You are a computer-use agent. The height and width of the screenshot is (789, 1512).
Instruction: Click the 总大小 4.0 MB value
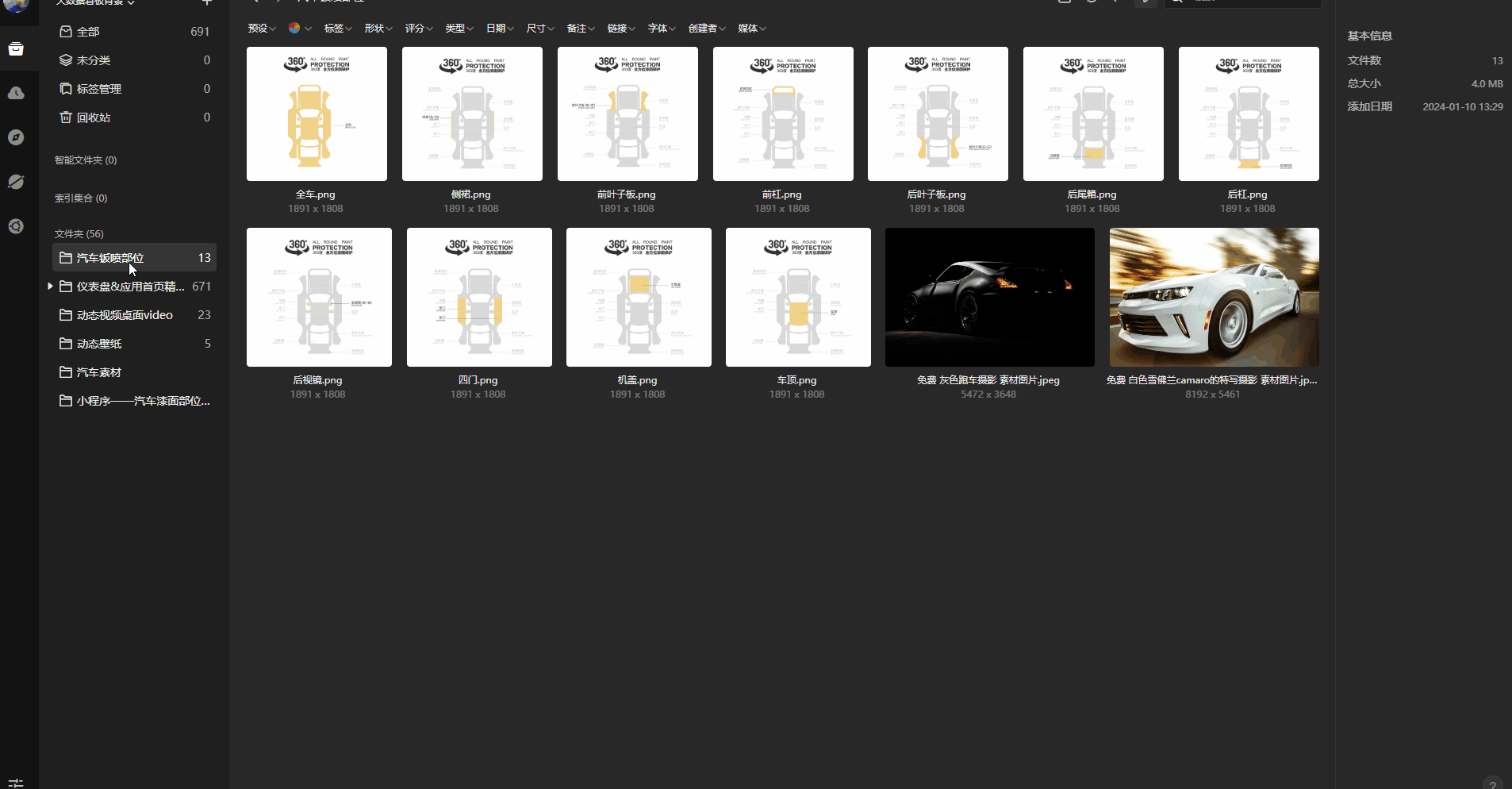pyautogui.click(x=1487, y=84)
